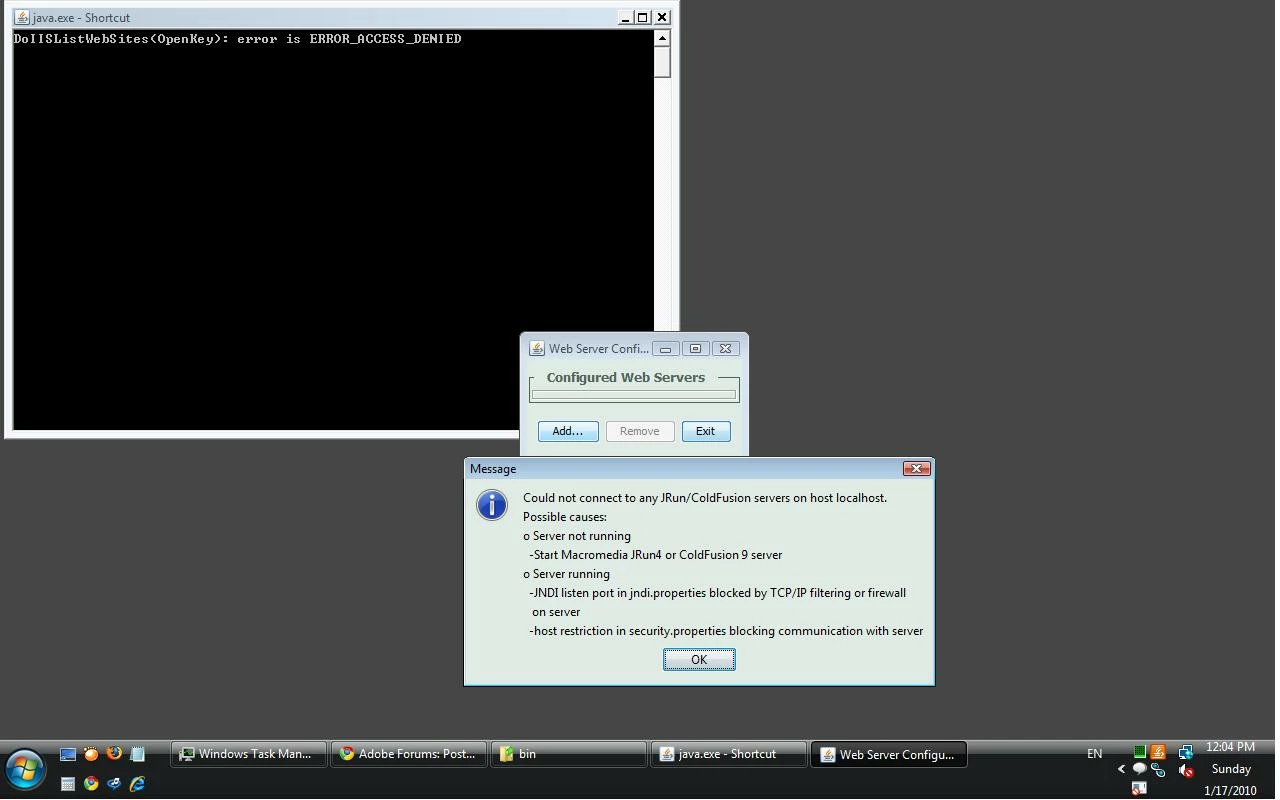The width and height of the screenshot is (1280, 800).
Task: Click the ERROR_ACCESS_DENIED console text line
Action: [237, 39]
